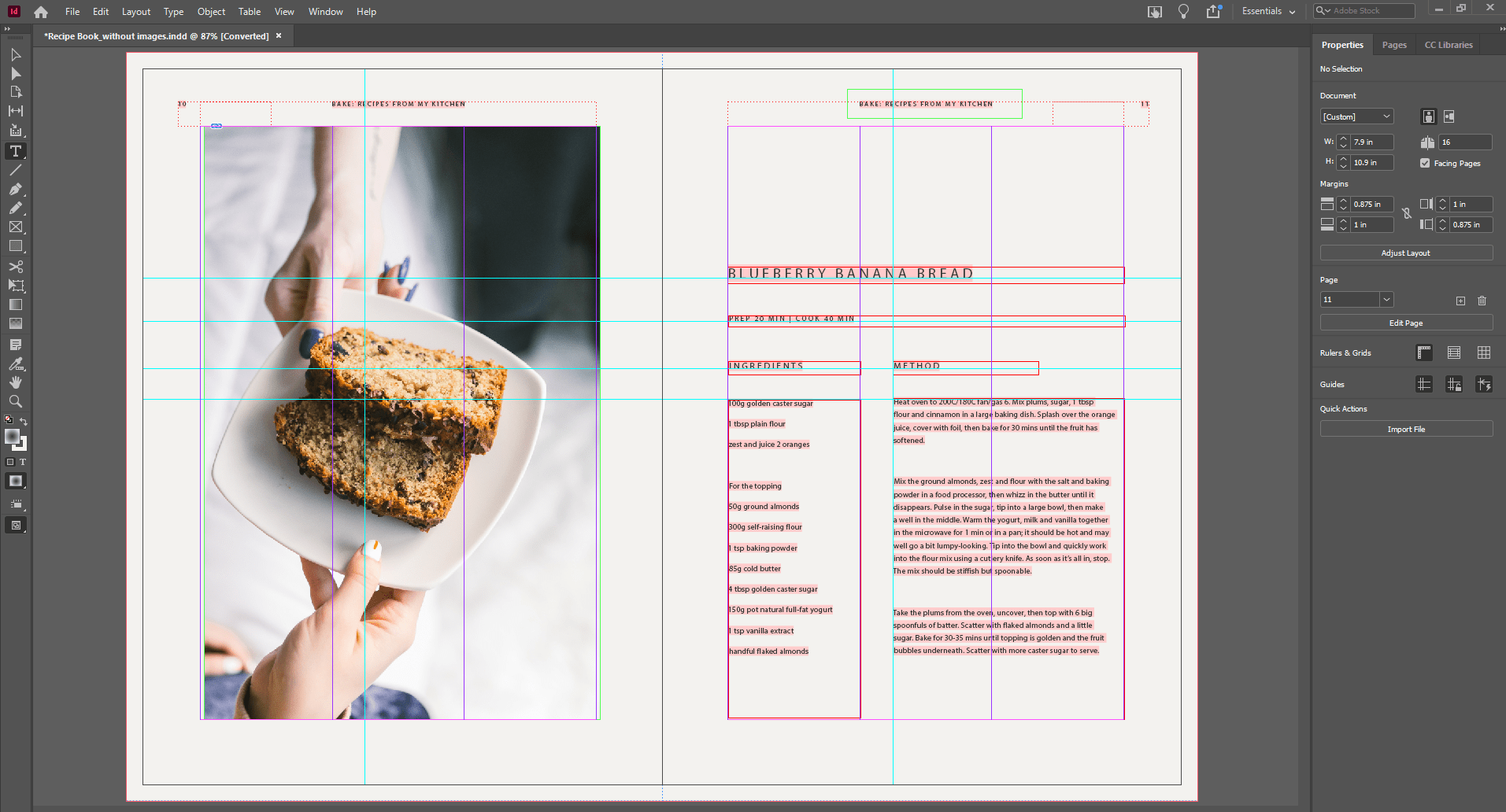Switch to the Pages tab
1506x812 pixels.
coord(1393,45)
